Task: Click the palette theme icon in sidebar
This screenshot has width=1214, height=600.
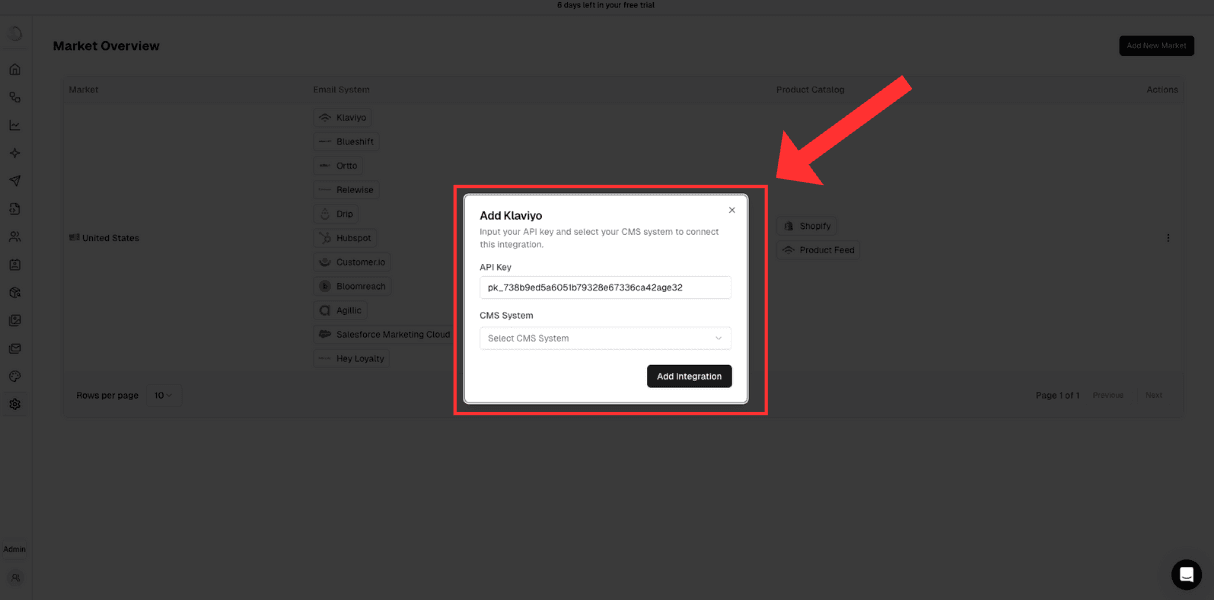Action: pos(15,377)
